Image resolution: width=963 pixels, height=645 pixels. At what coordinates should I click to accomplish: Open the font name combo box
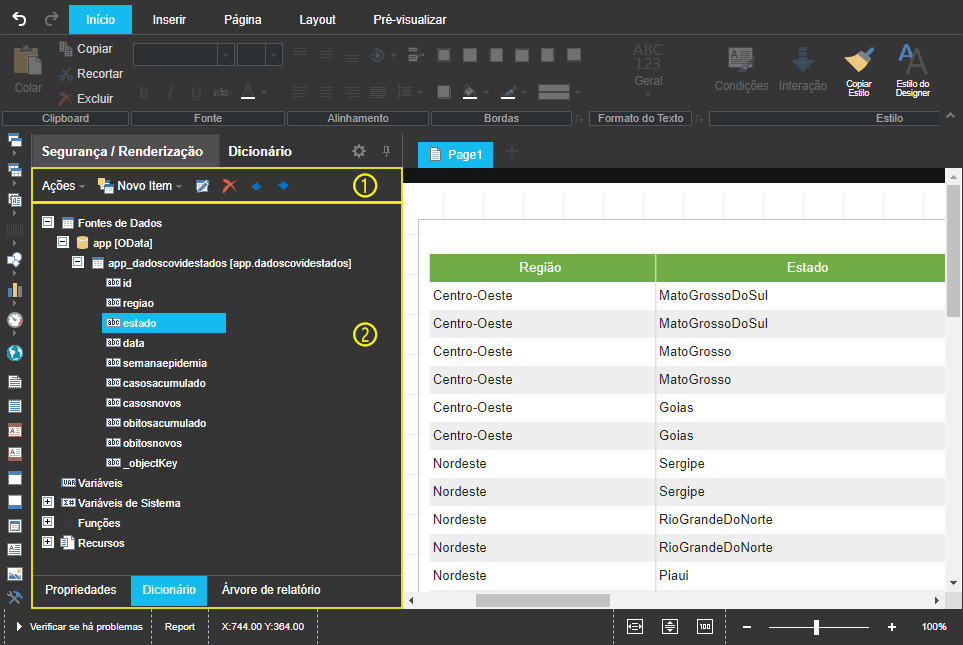(183, 55)
